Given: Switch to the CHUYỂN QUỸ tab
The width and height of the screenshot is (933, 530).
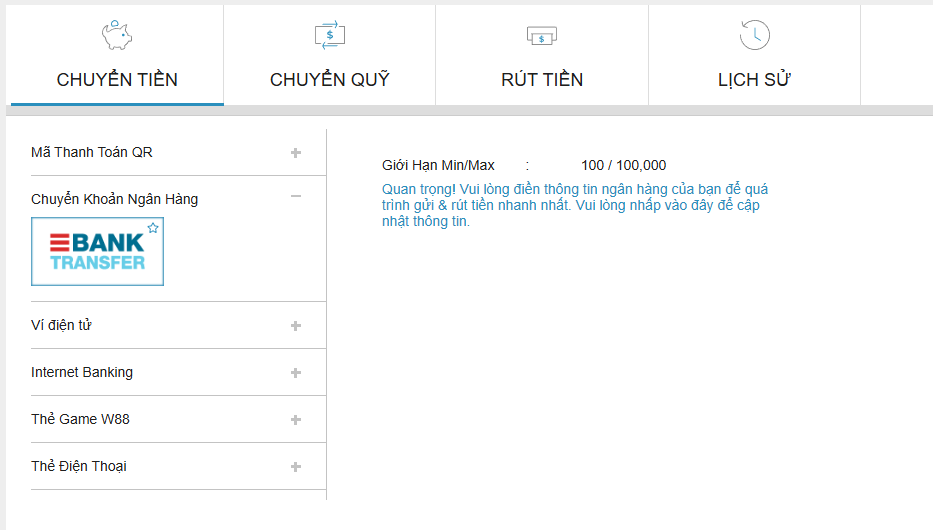Looking at the screenshot, I should (329, 80).
